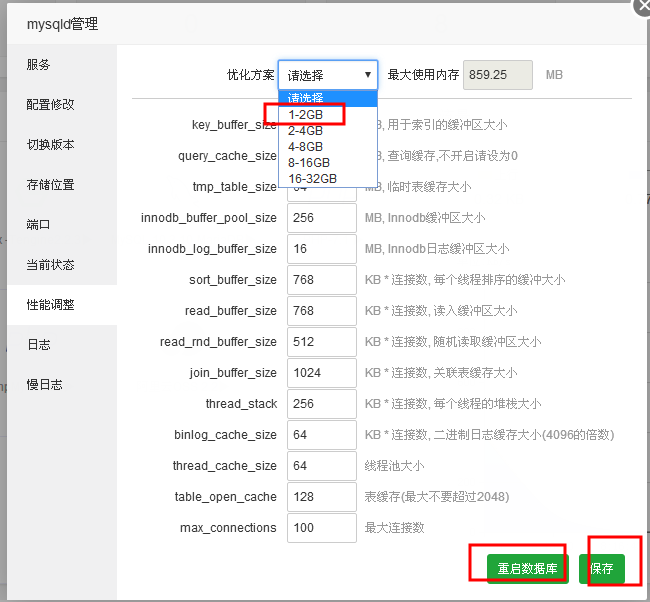Click the innodb_log_buffer_size input field
The image size is (650, 602).
[x=322, y=249]
